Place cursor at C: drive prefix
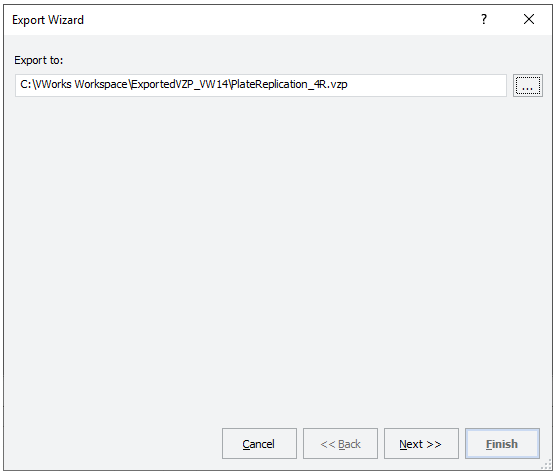 coord(25,84)
